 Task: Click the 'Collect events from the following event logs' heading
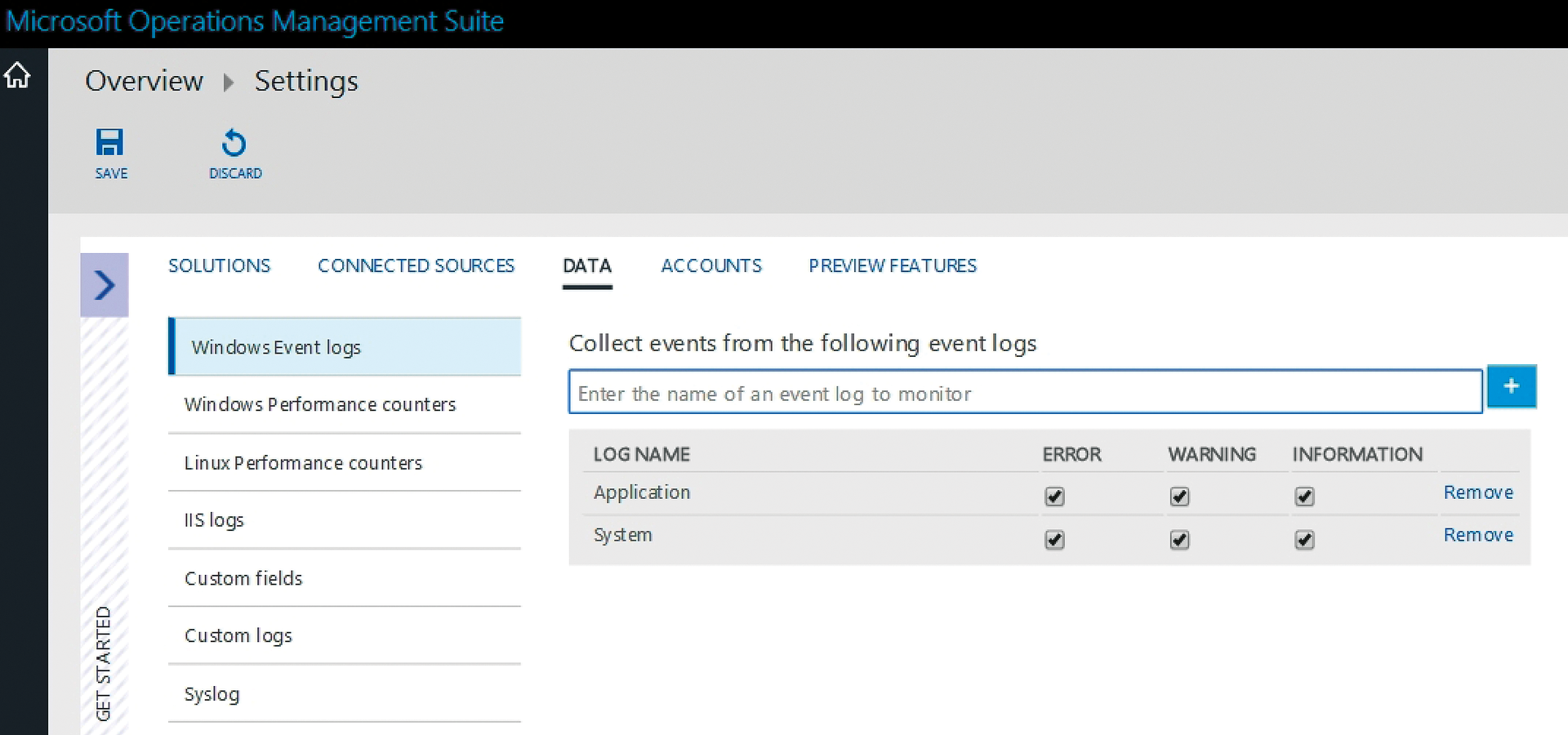(x=803, y=343)
